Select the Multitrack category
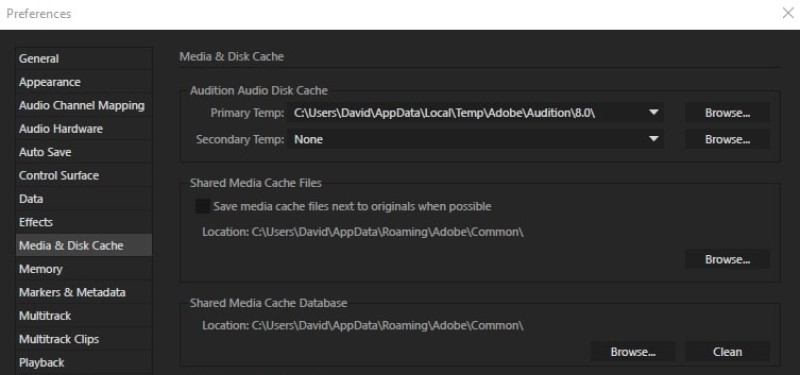This screenshot has height=375, width=800. [x=84, y=316]
